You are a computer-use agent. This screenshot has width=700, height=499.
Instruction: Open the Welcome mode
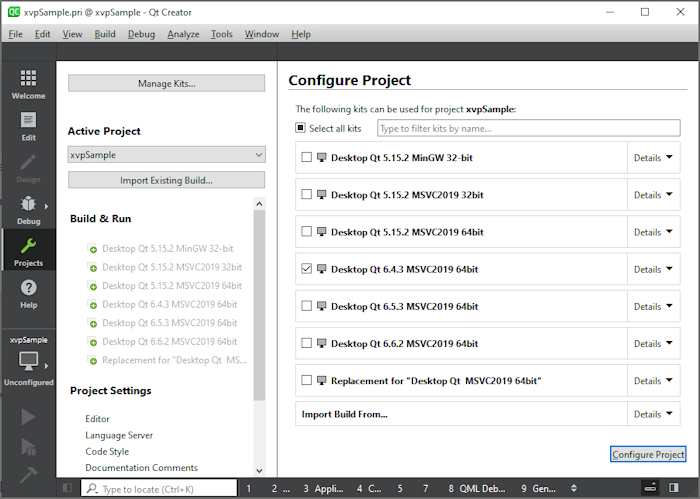point(28,84)
